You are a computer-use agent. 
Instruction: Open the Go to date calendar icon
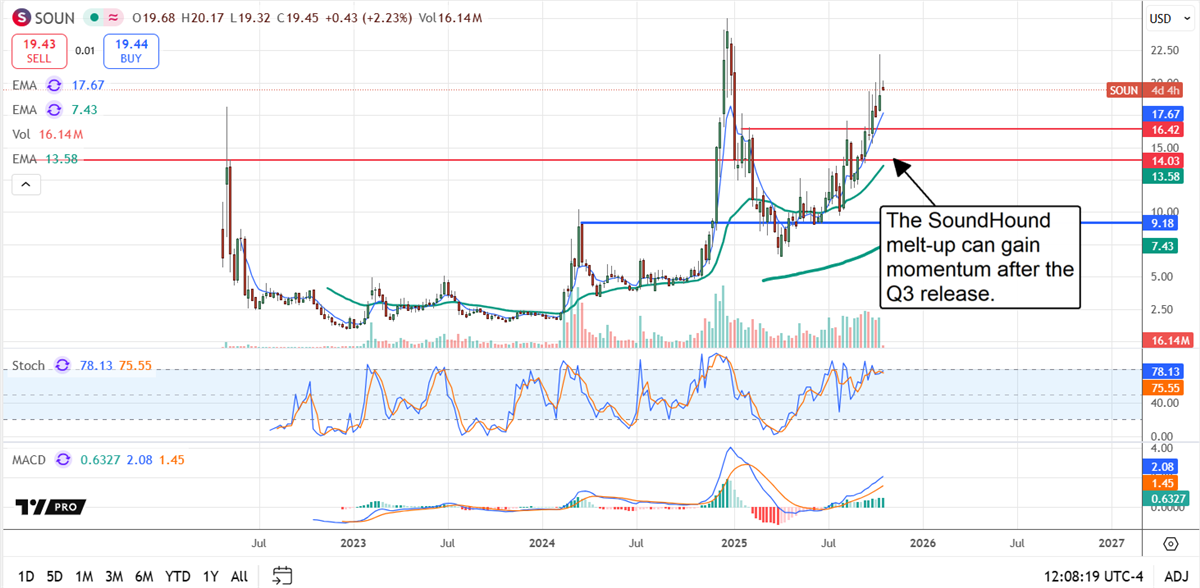[282, 575]
